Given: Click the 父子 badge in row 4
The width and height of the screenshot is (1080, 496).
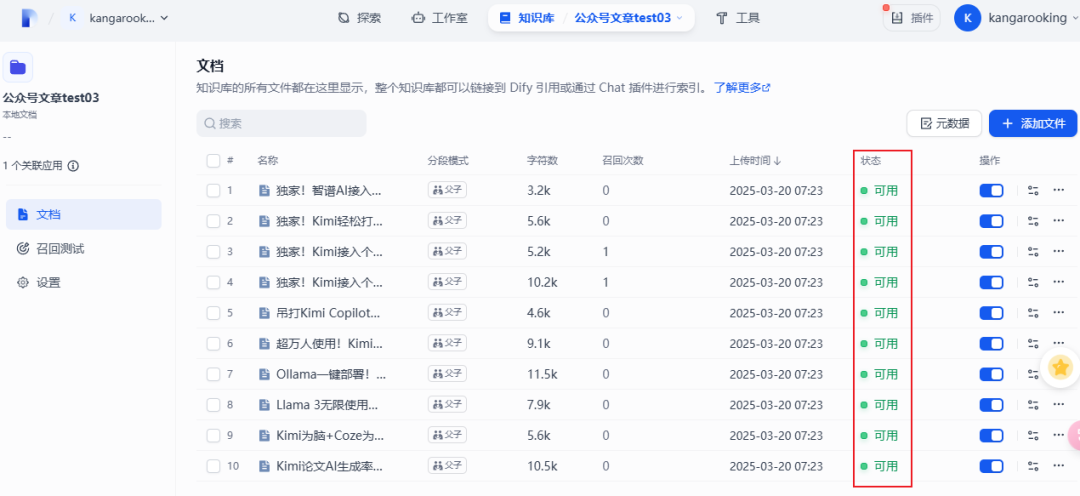Looking at the screenshot, I should (x=447, y=282).
